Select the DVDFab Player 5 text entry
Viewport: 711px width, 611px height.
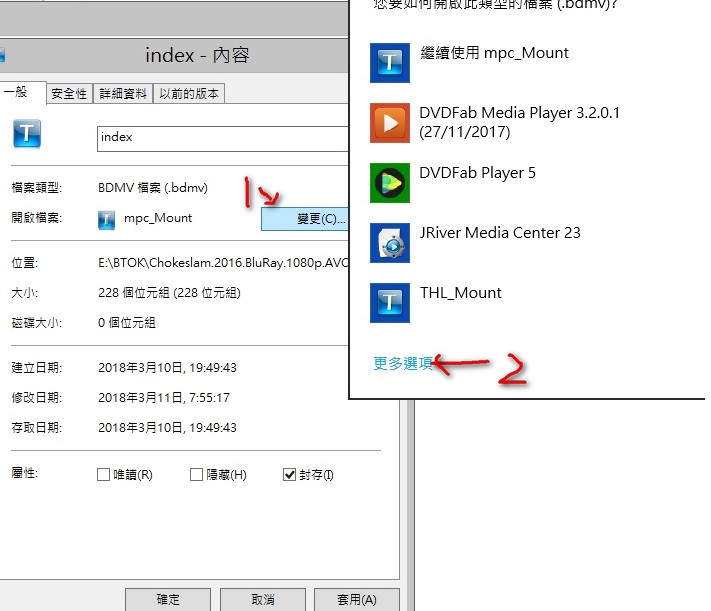477,173
